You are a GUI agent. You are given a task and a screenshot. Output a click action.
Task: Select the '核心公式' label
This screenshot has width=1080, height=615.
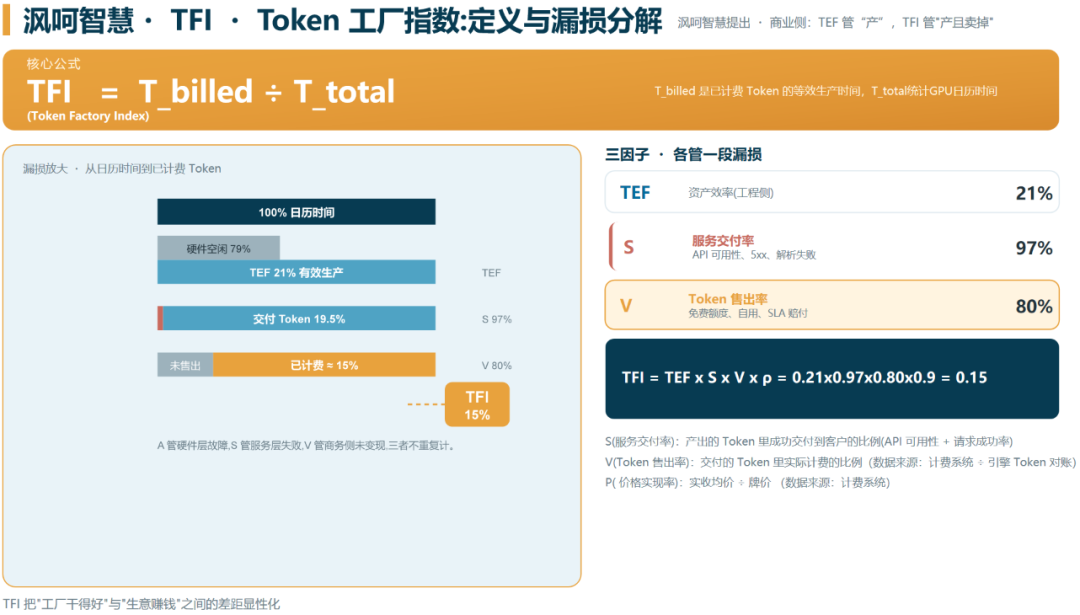[53, 64]
